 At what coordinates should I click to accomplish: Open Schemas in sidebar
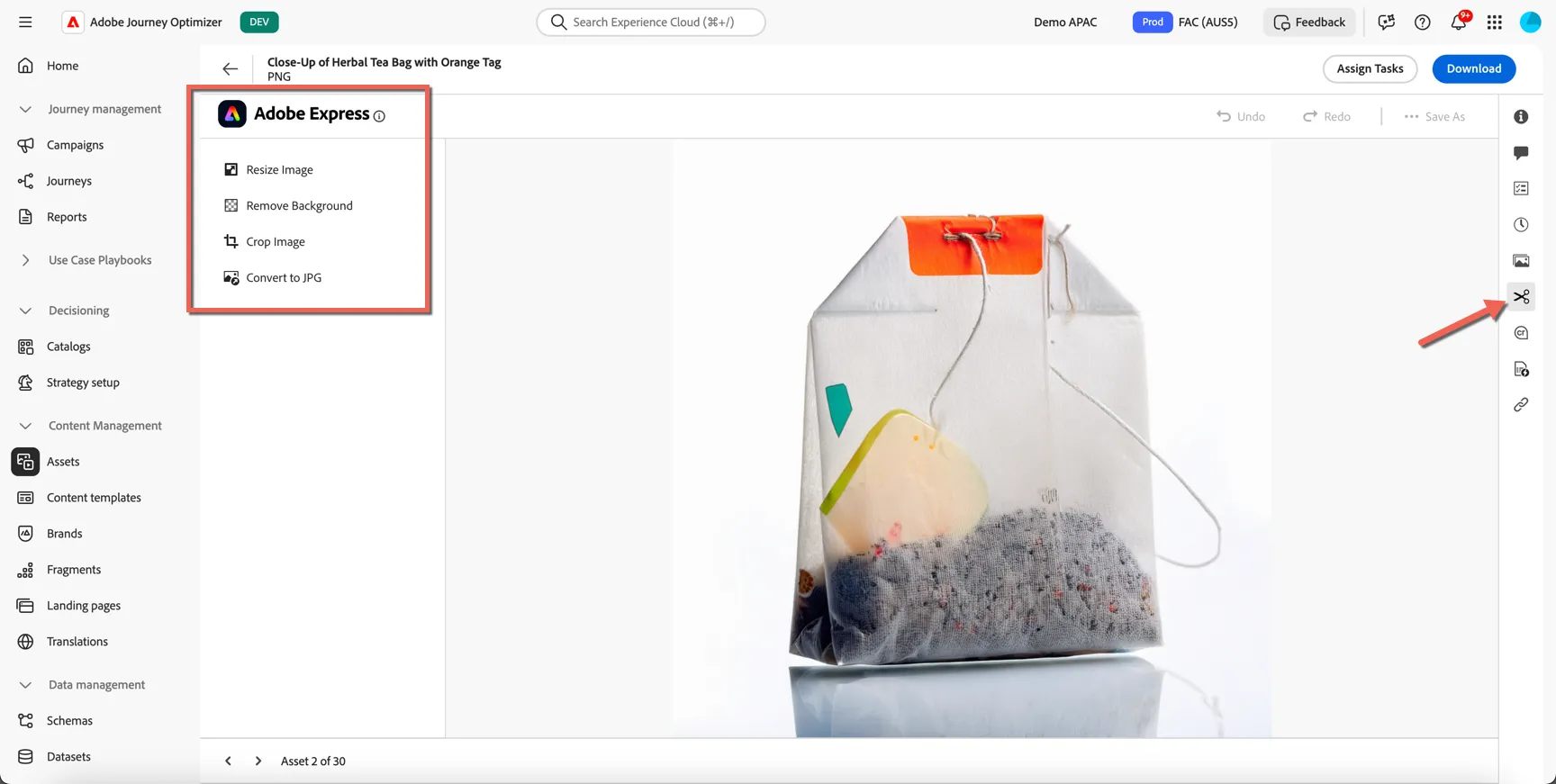tap(69, 721)
